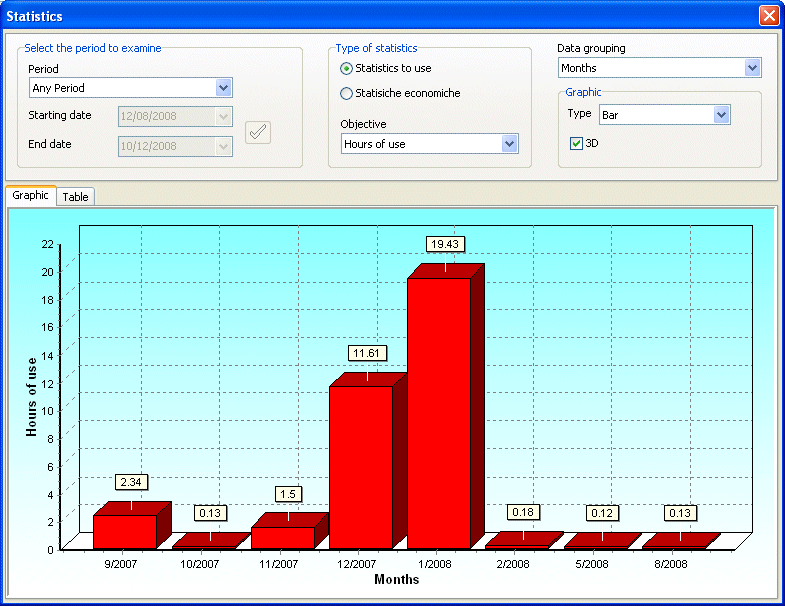Click the Months axis title
This screenshot has height=606, width=785.
point(397,579)
